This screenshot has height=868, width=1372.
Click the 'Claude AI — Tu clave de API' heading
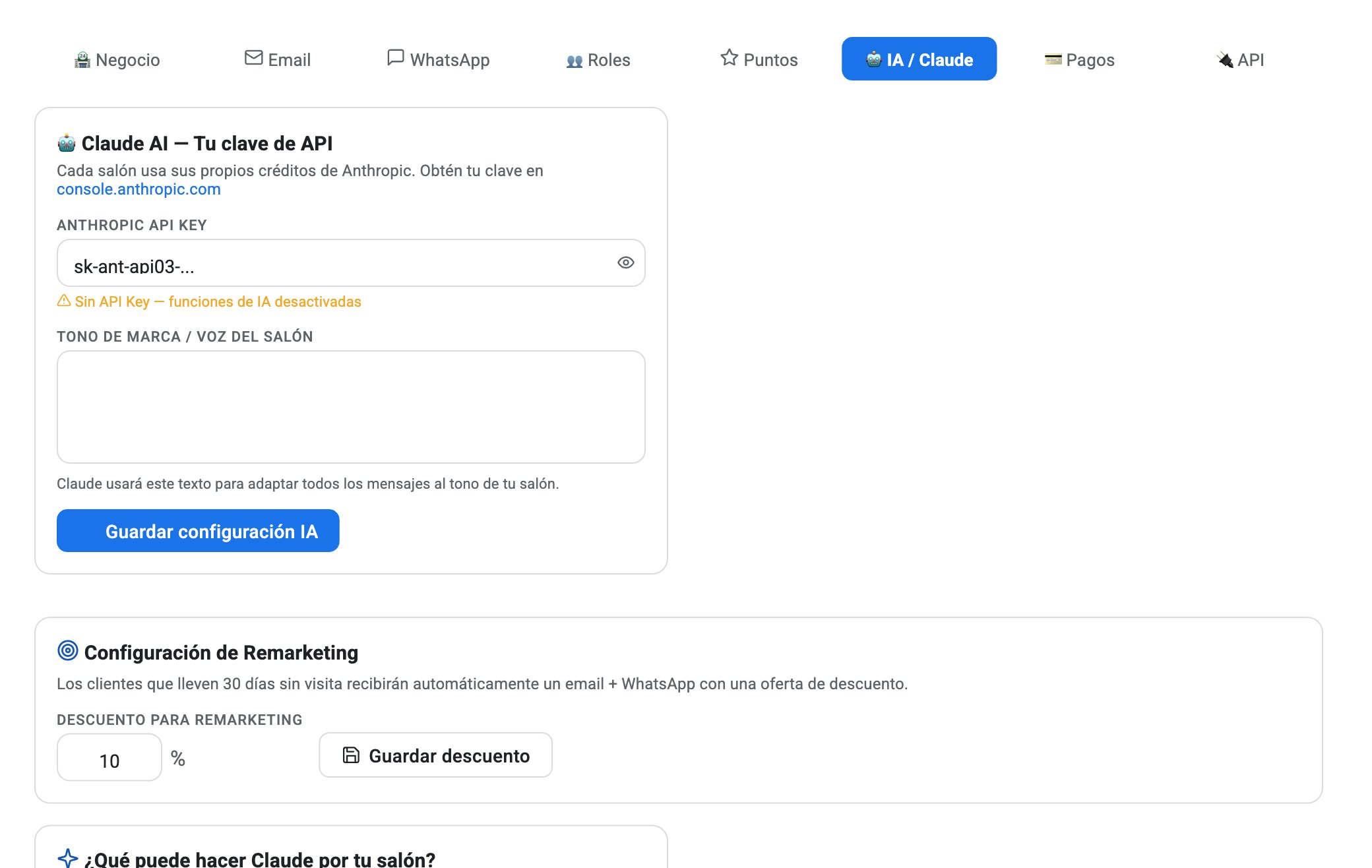(207, 143)
